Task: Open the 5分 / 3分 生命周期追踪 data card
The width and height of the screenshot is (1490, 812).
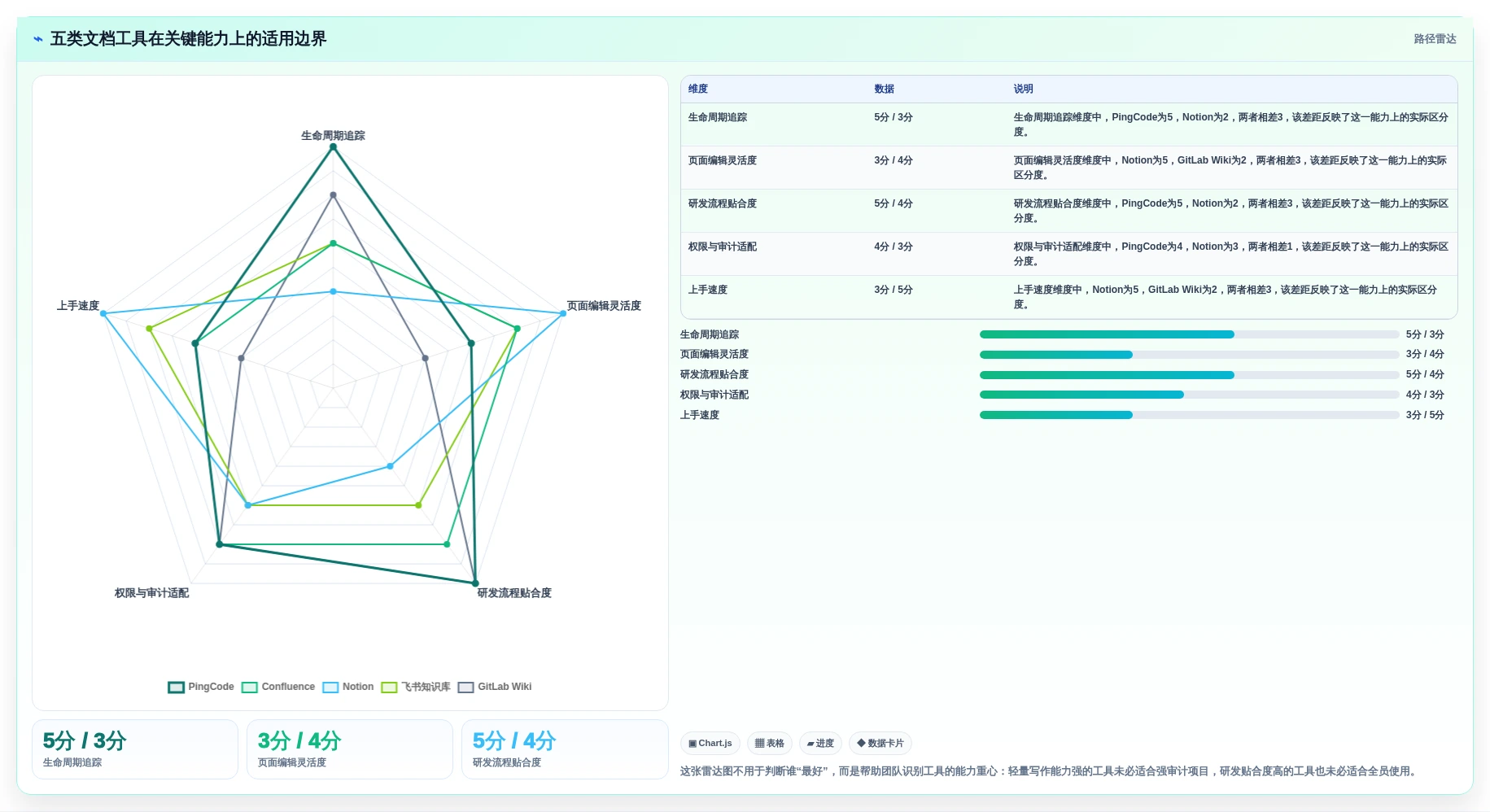Action: click(x=135, y=749)
